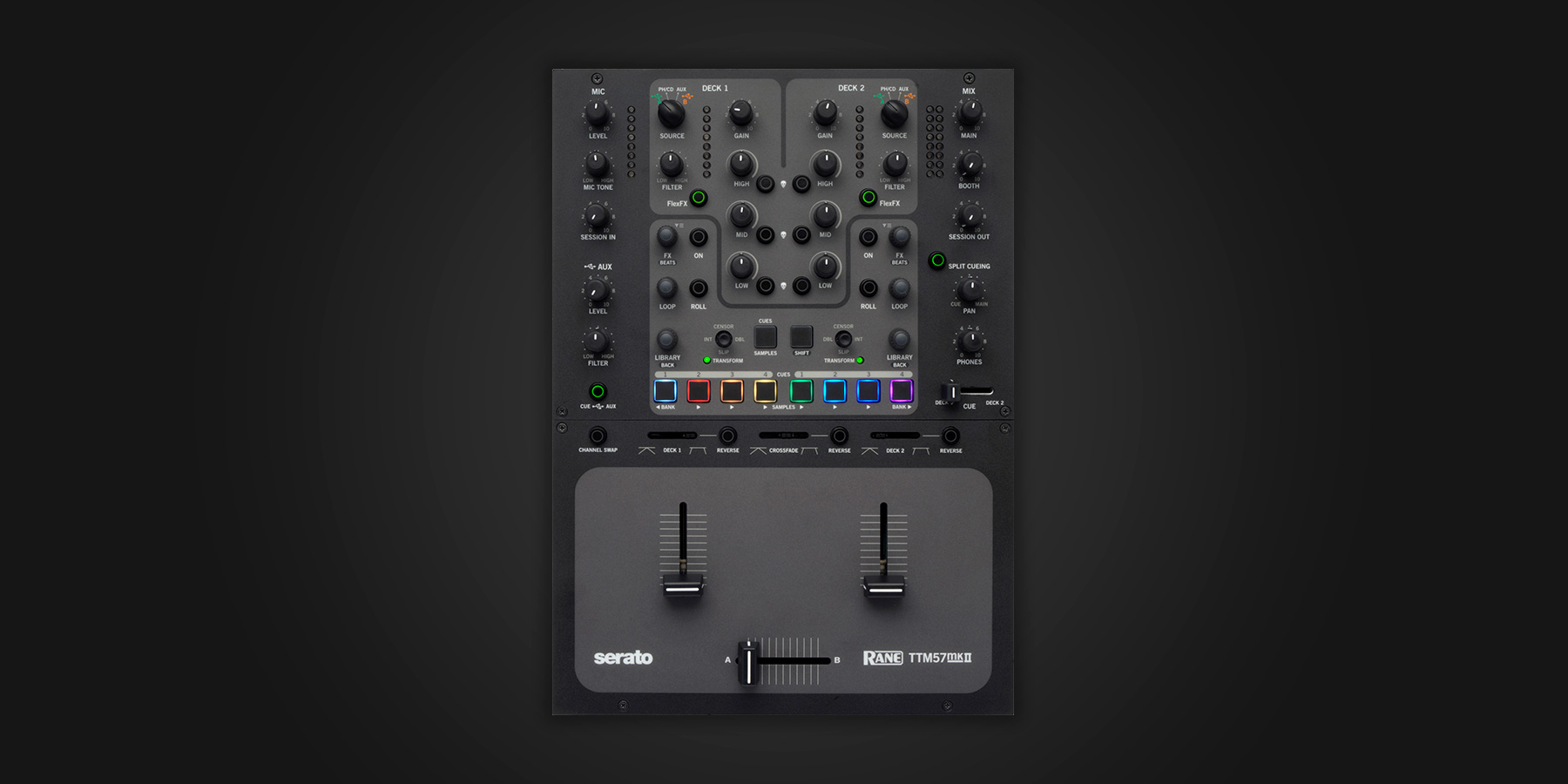Hit the Deck 1 LOW kill button
Screen dimensions: 1568x784
pos(765,285)
